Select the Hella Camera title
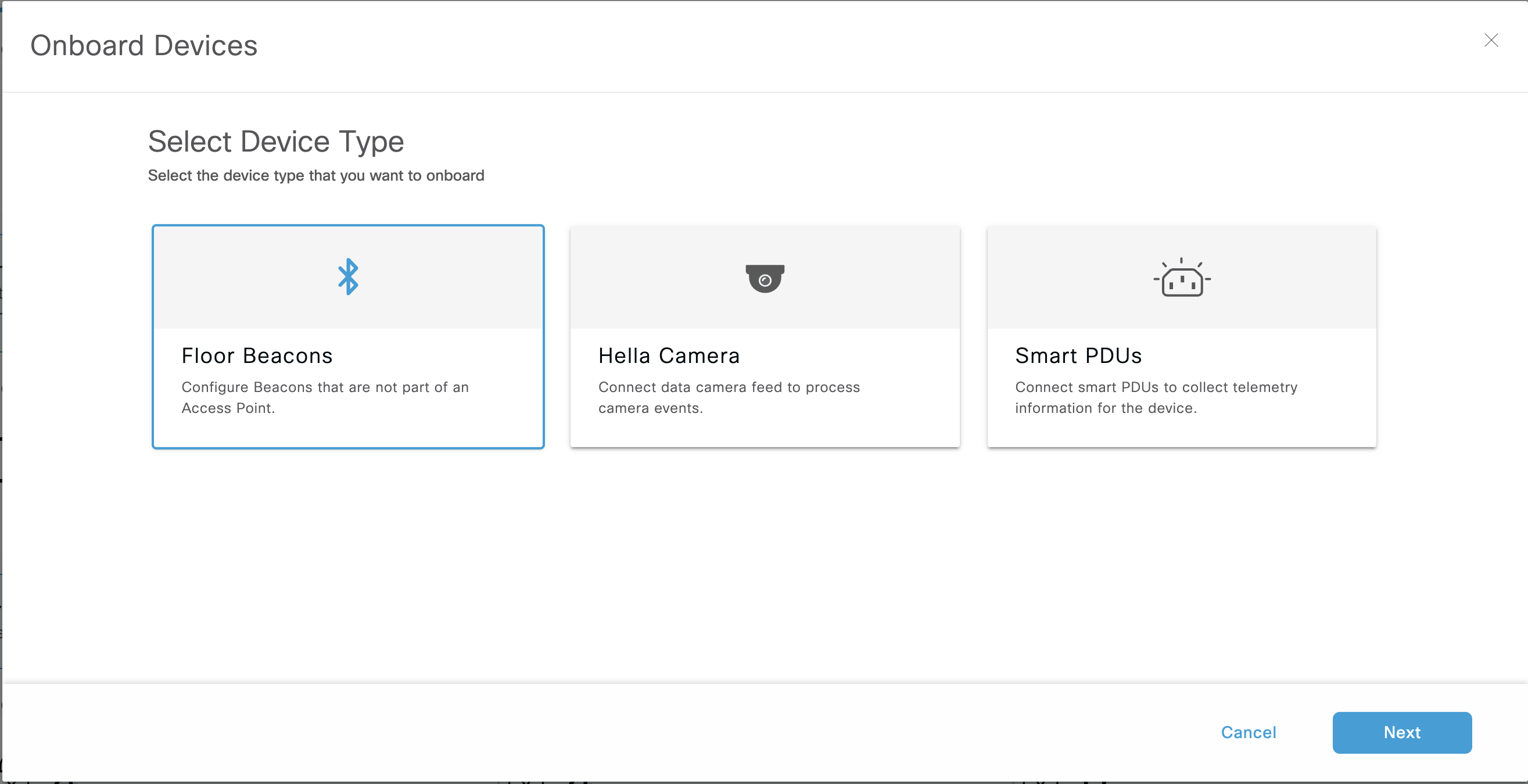The image size is (1528, 784). point(669,356)
